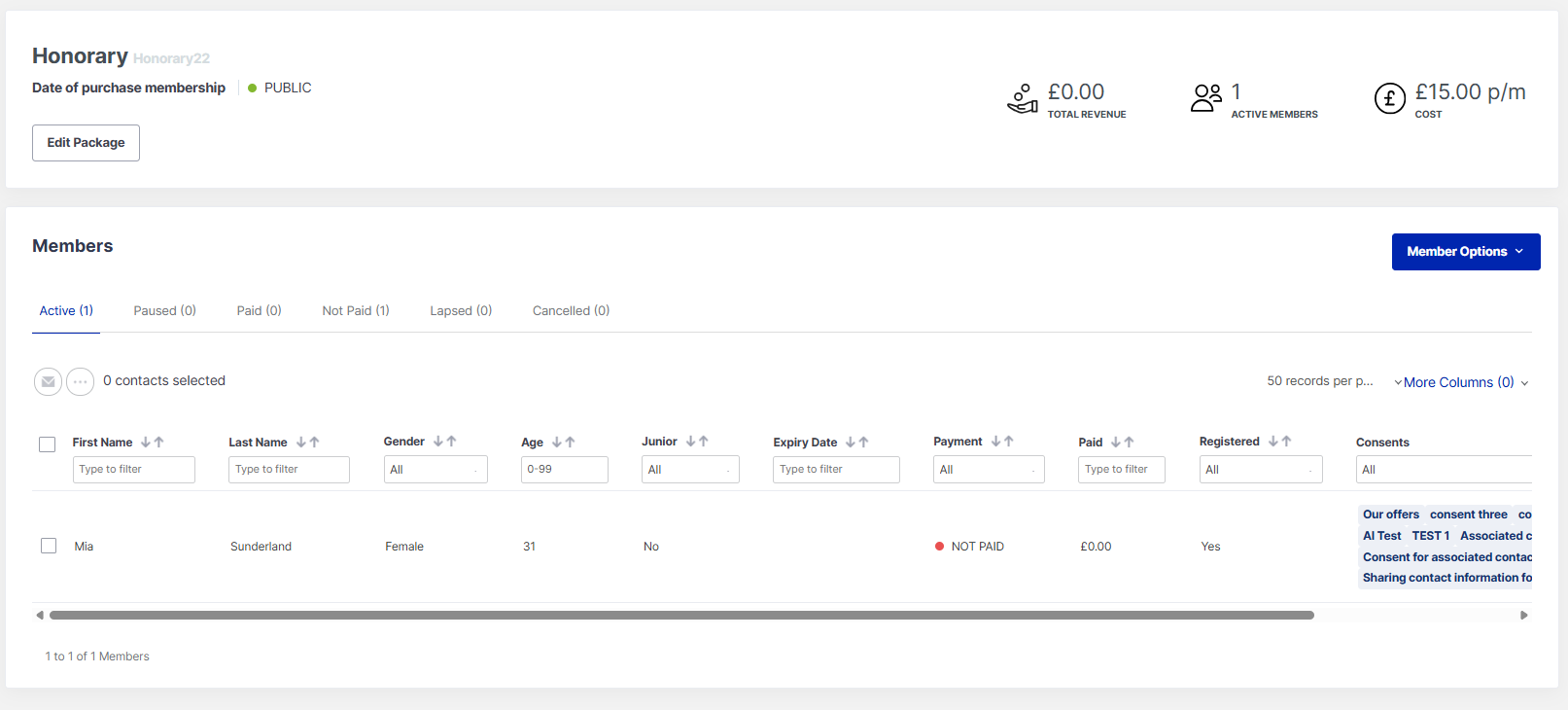Select the checkbox for Mia Sunderland
Screen dimensions: 1568x710
pos(49,546)
